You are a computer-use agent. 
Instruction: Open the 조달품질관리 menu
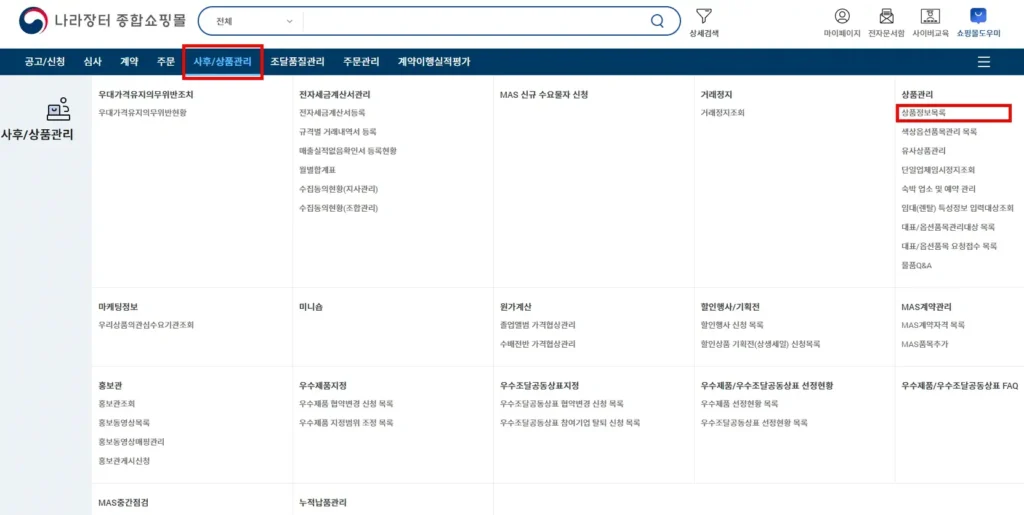coord(297,62)
